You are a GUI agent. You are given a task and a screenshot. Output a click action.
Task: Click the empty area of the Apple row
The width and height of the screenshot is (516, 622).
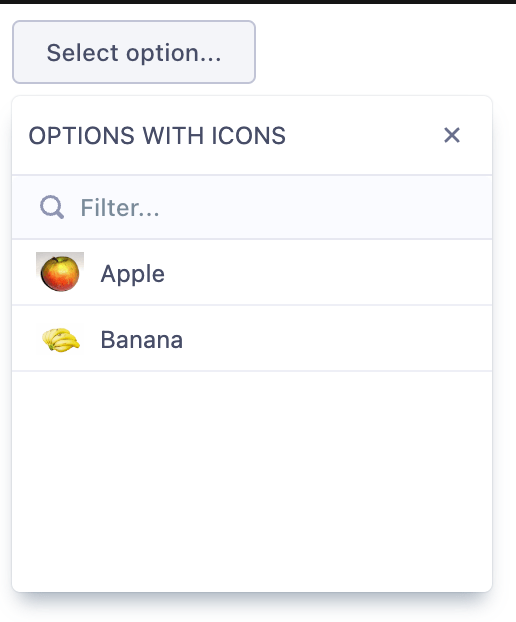pos(329,272)
